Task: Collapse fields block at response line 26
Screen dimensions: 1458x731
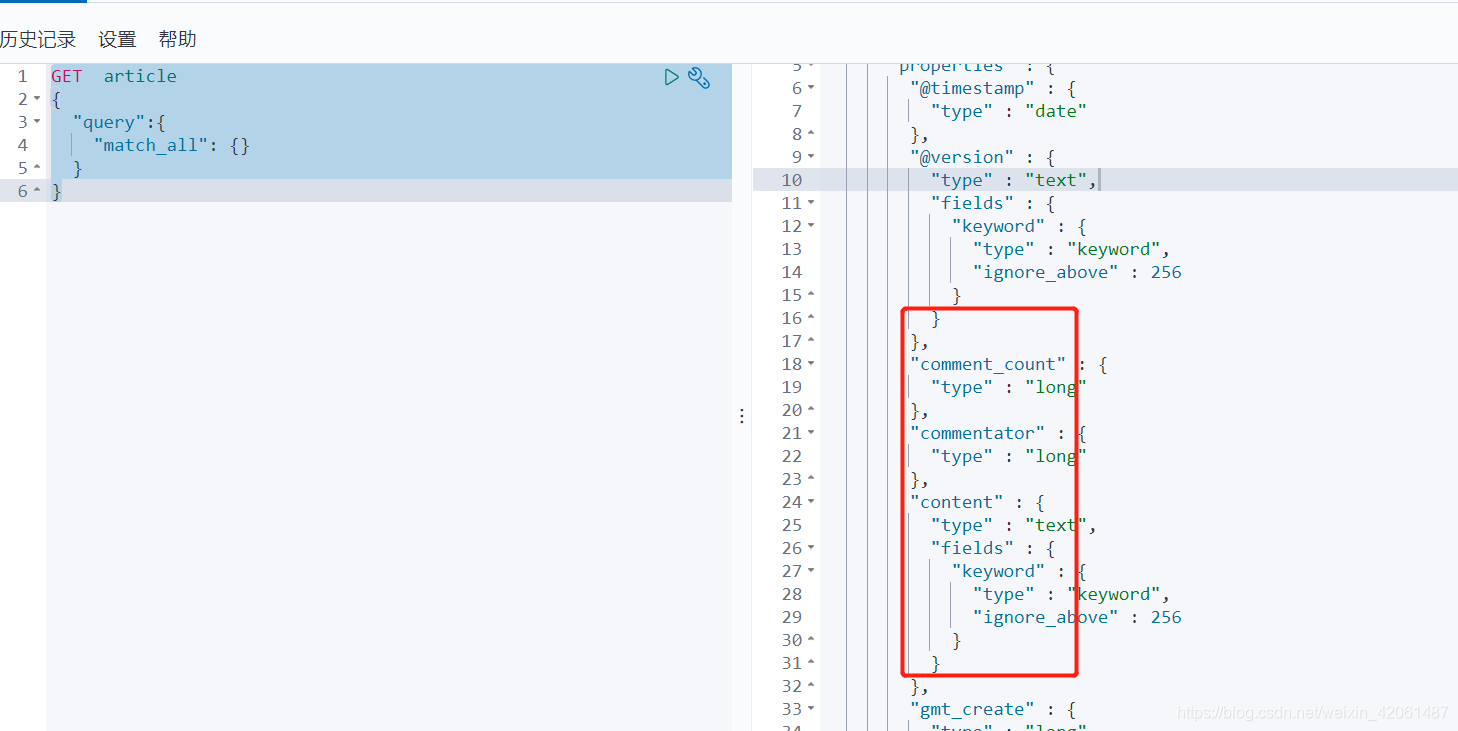Action: (x=811, y=548)
